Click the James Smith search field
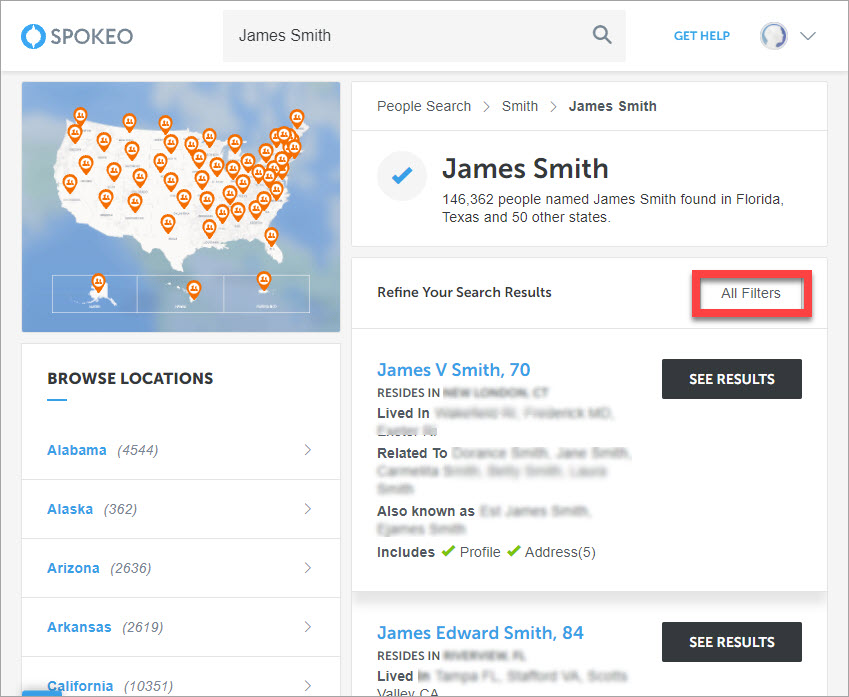The width and height of the screenshot is (849, 697). (x=424, y=36)
